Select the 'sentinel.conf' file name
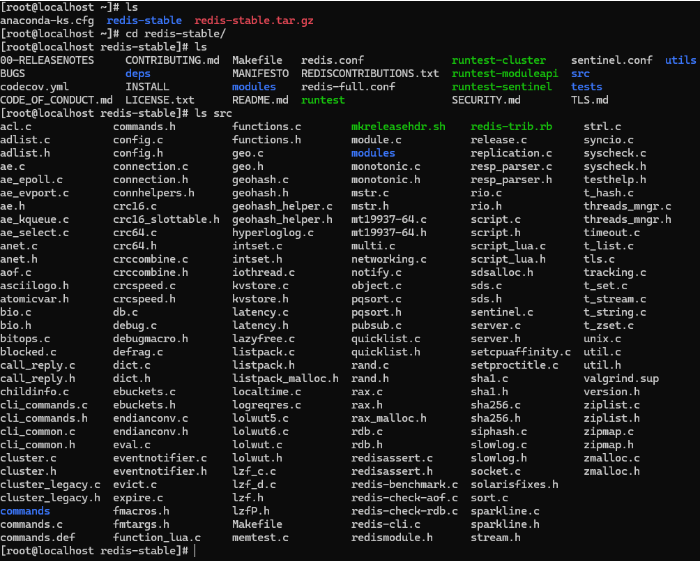Image resolution: width=700 pixels, height=561 pixels. coord(612,60)
